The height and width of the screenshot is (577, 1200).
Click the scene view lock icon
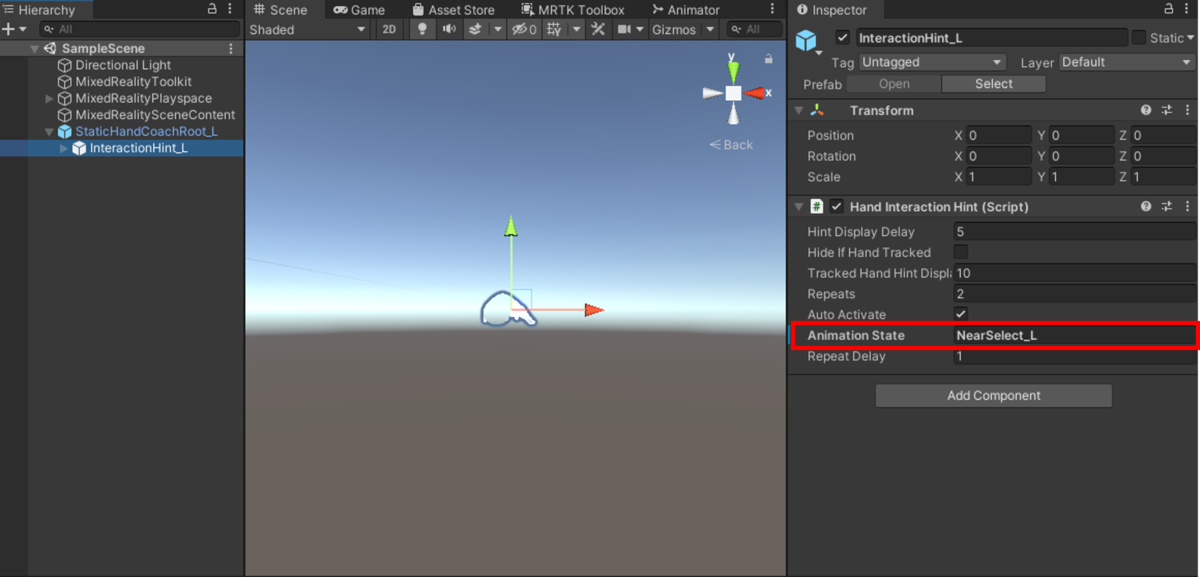pyautogui.click(x=768, y=59)
